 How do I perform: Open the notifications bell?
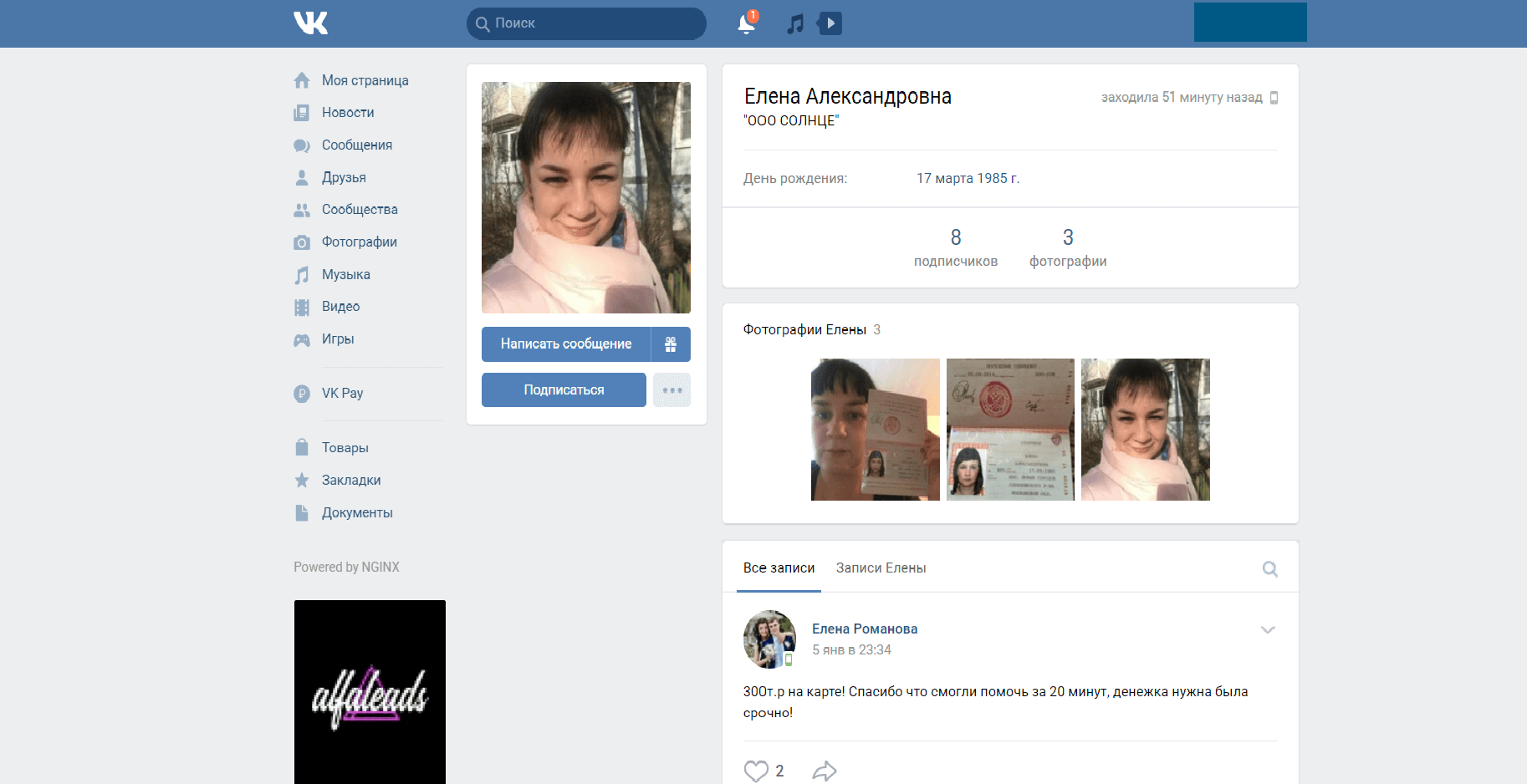coord(746,23)
